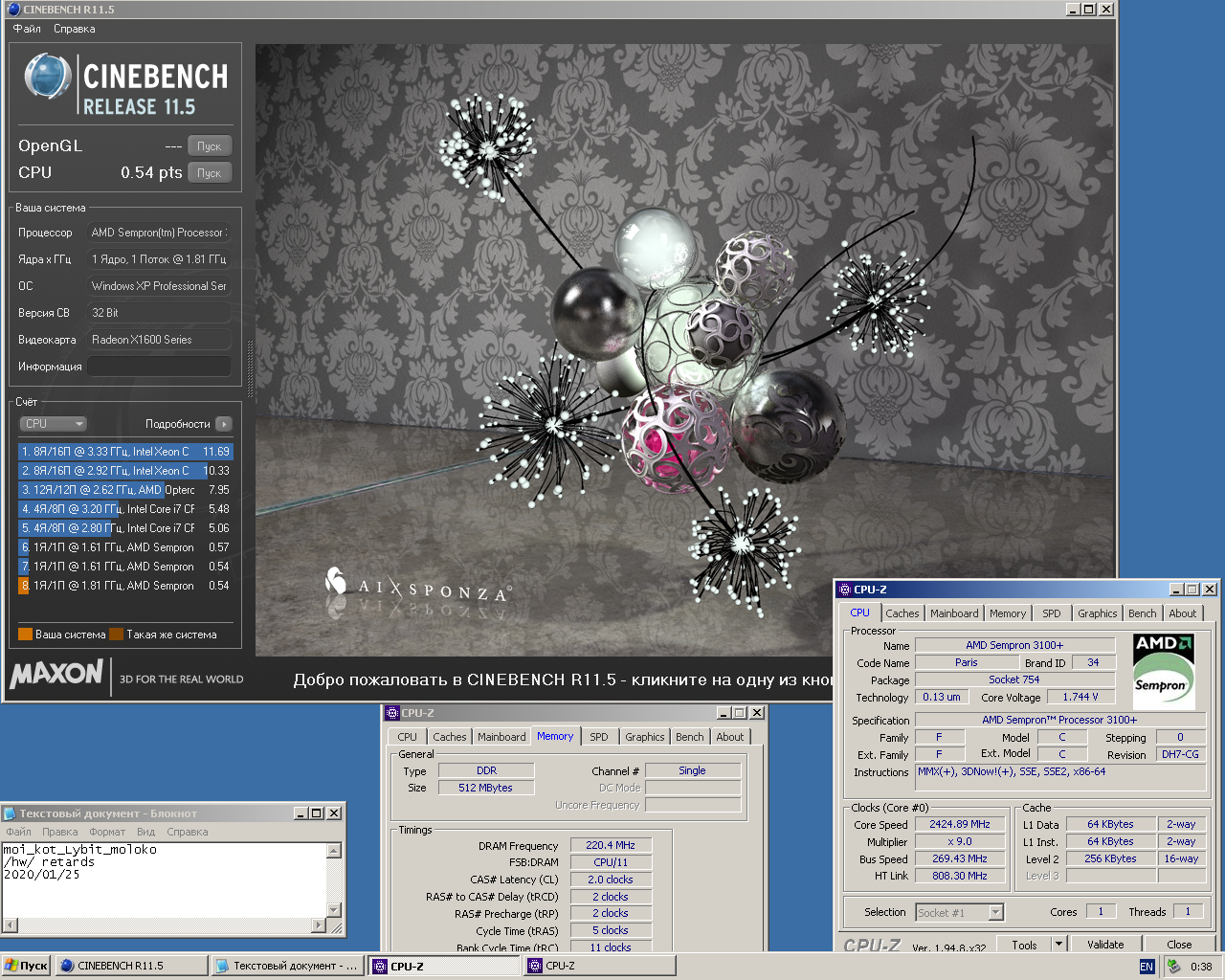Click the right CPU-Z title bar icon
Screen dimensions: 1225x980
pyautogui.click(x=845, y=590)
